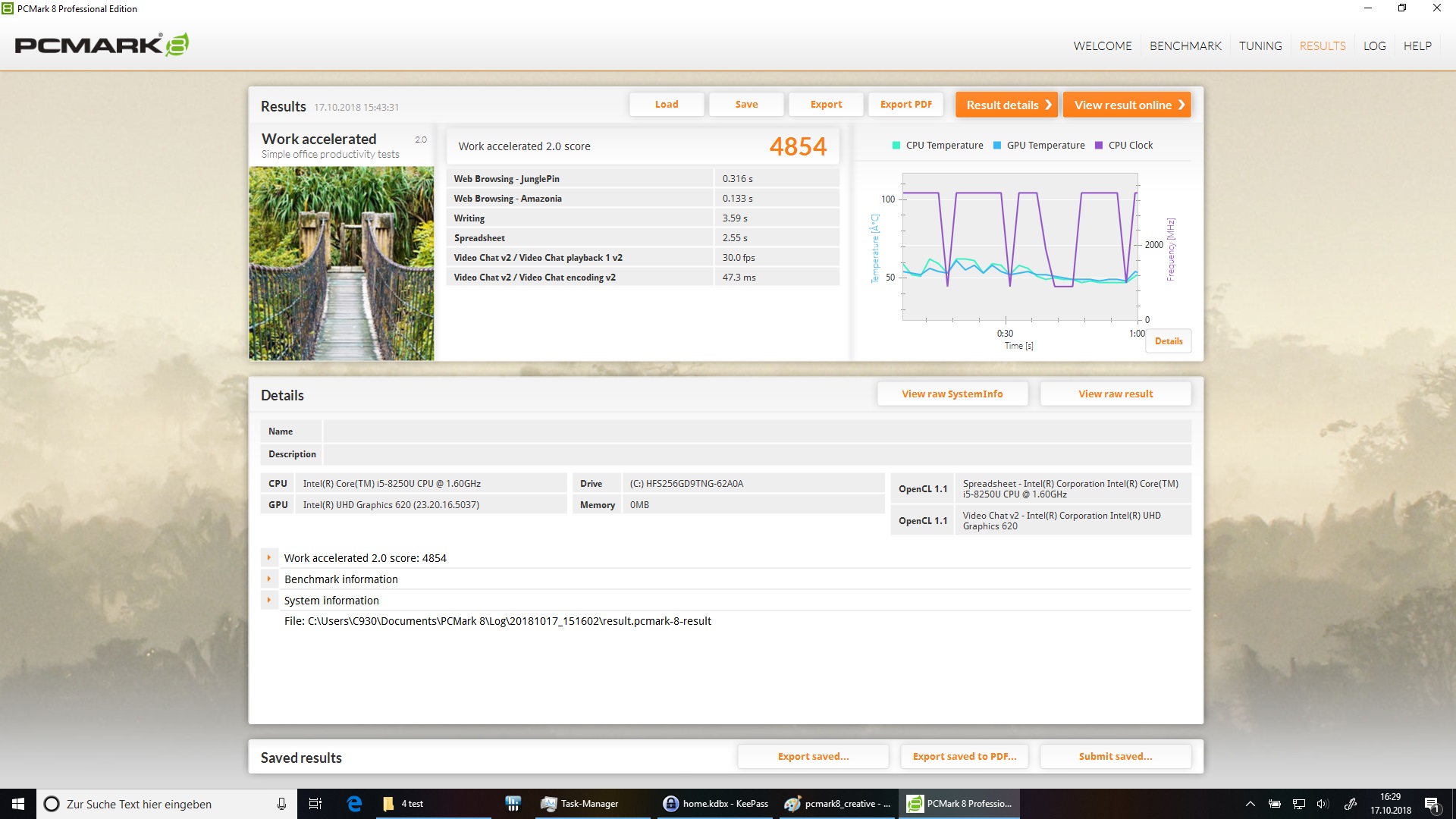1456x819 pixels.
Task: Show hidden system tray icons
Action: coord(1250,804)
